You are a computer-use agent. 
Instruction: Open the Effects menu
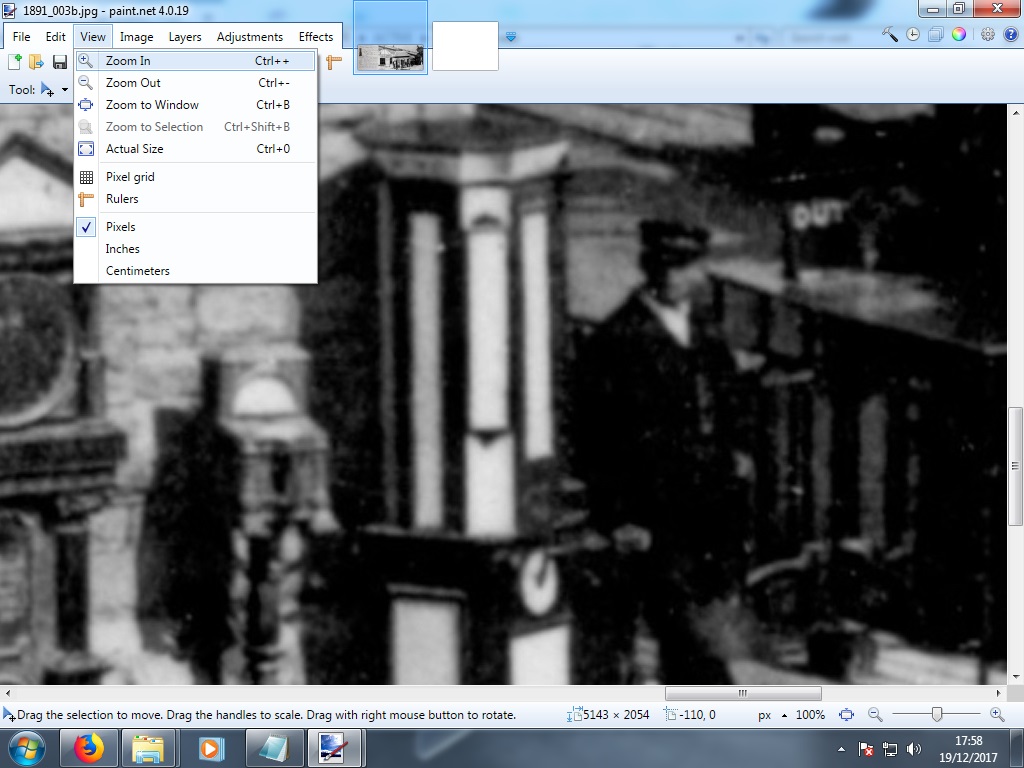pos(316,36)
